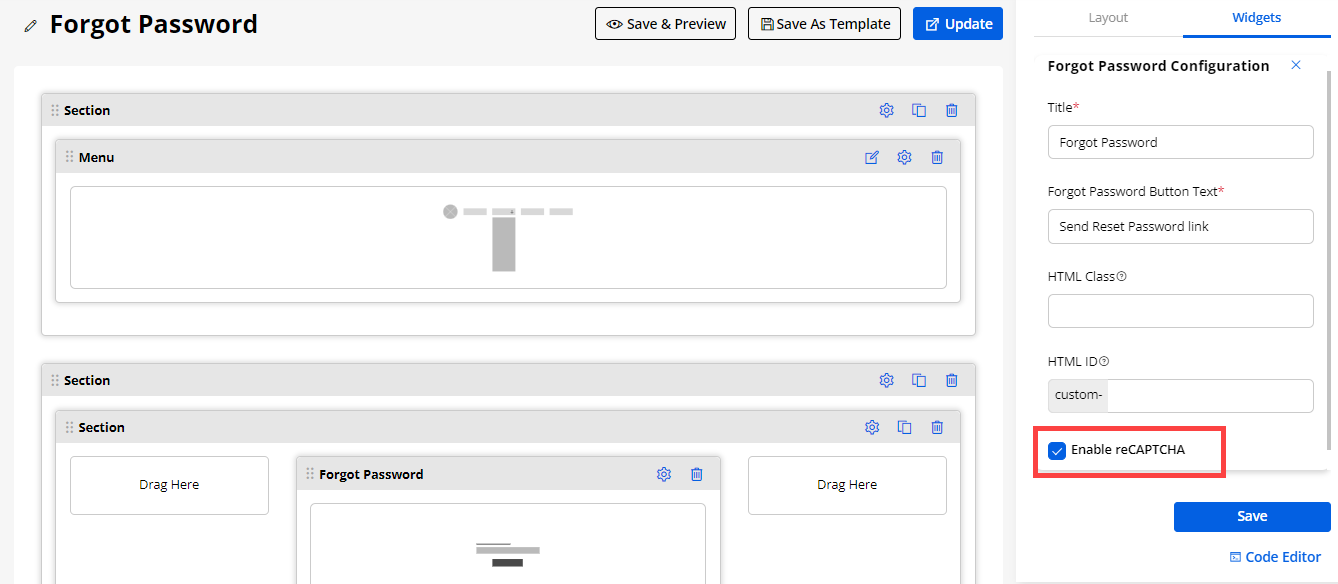Duplicate the first Section using its copy icon

[x=919, y=110]
